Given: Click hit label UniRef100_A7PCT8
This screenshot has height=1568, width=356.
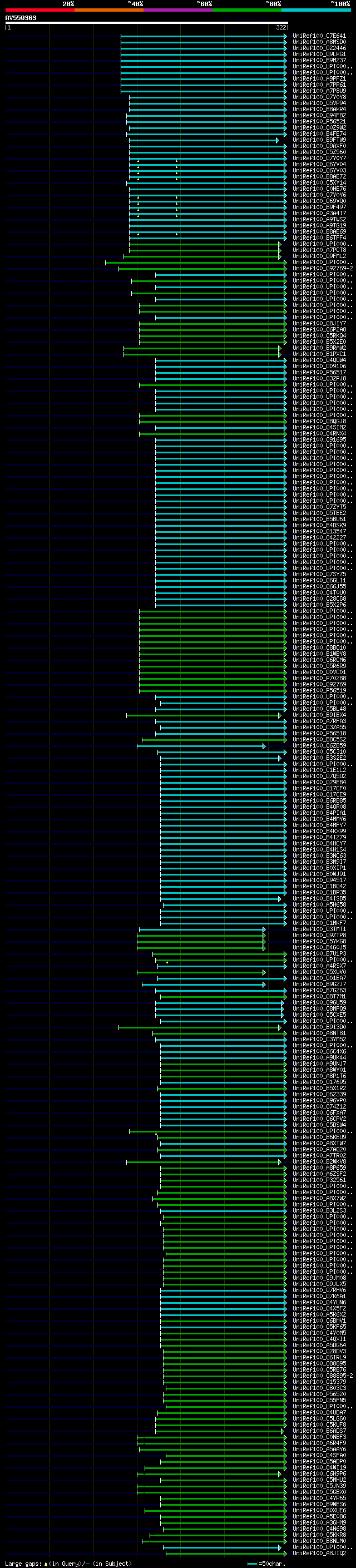Looking at the screenshot, I should pyautogui.click(x=319, y=250).
